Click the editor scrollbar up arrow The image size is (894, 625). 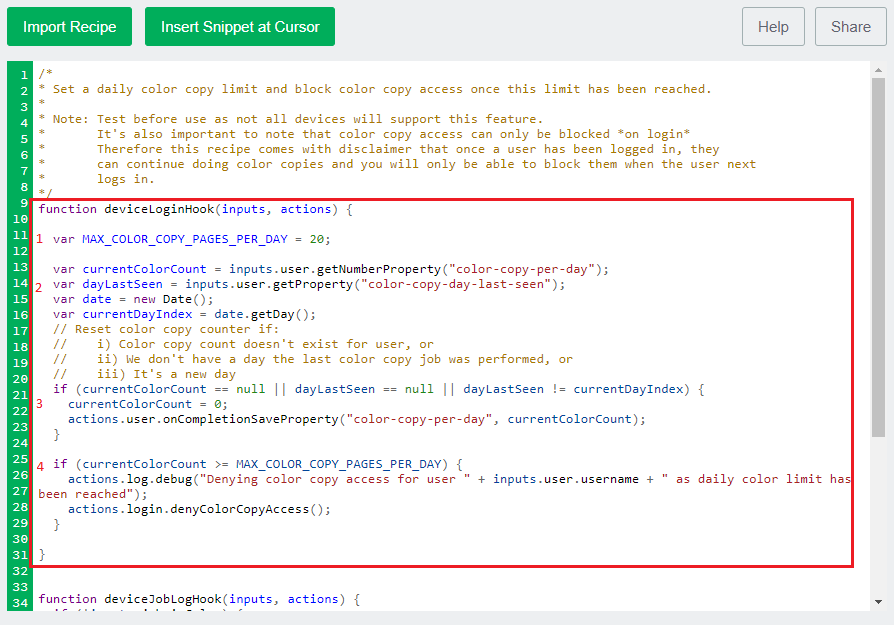(x=878, y=70)
